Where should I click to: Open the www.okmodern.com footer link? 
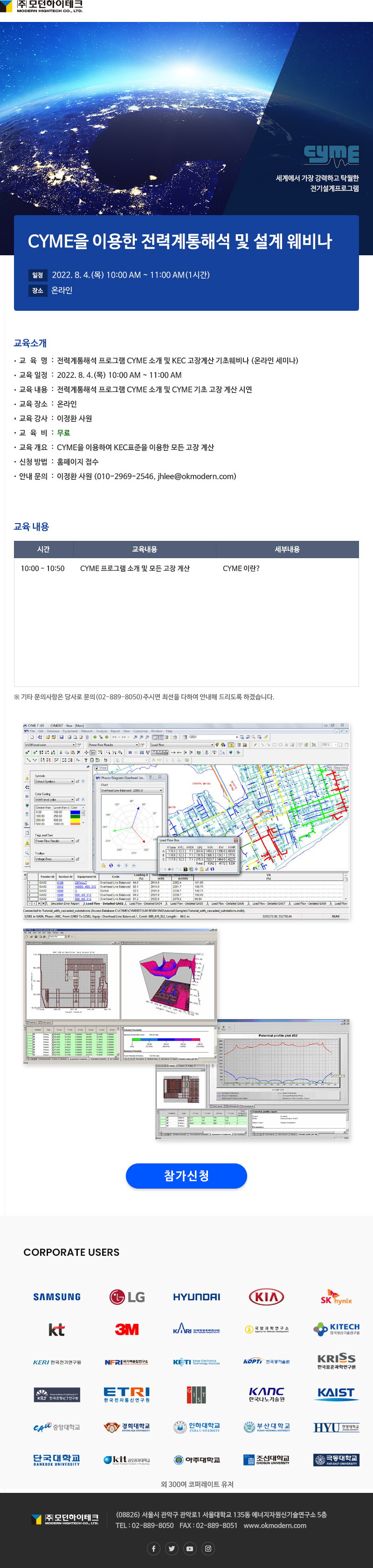[x=275, y=1526]
